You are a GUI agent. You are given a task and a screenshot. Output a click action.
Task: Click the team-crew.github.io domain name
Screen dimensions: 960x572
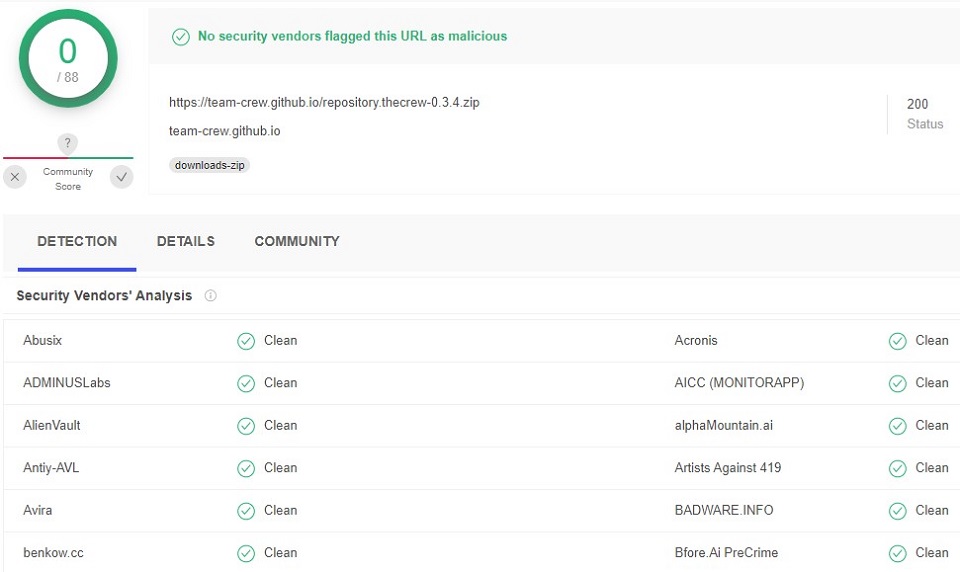coord(224,131)
